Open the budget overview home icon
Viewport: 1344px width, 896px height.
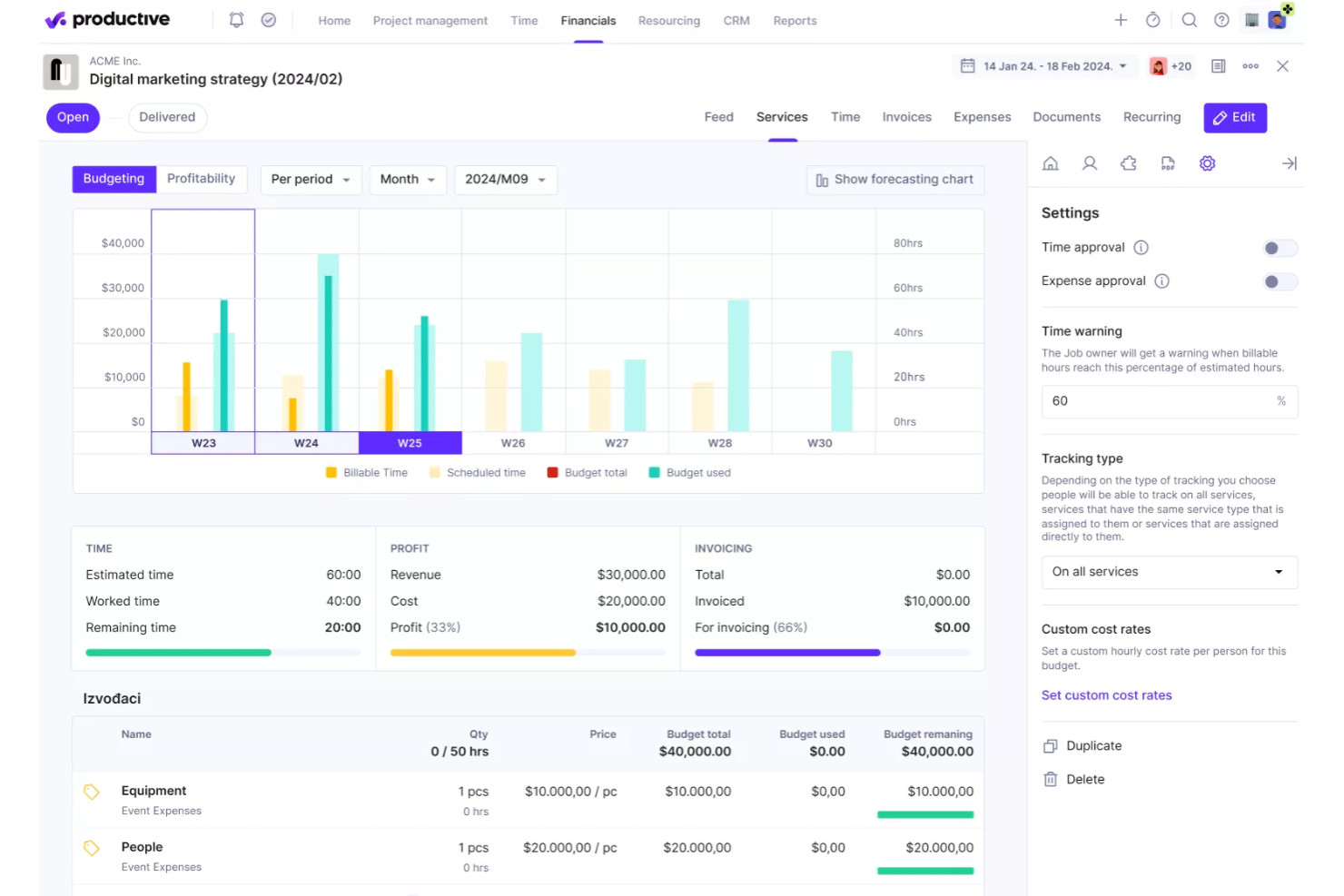click(x=1051, y=163)
